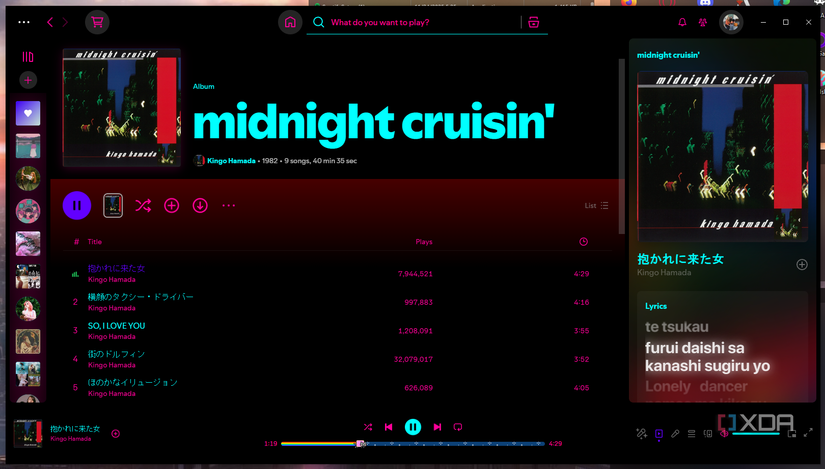Connect to a device

coord(708,433)
